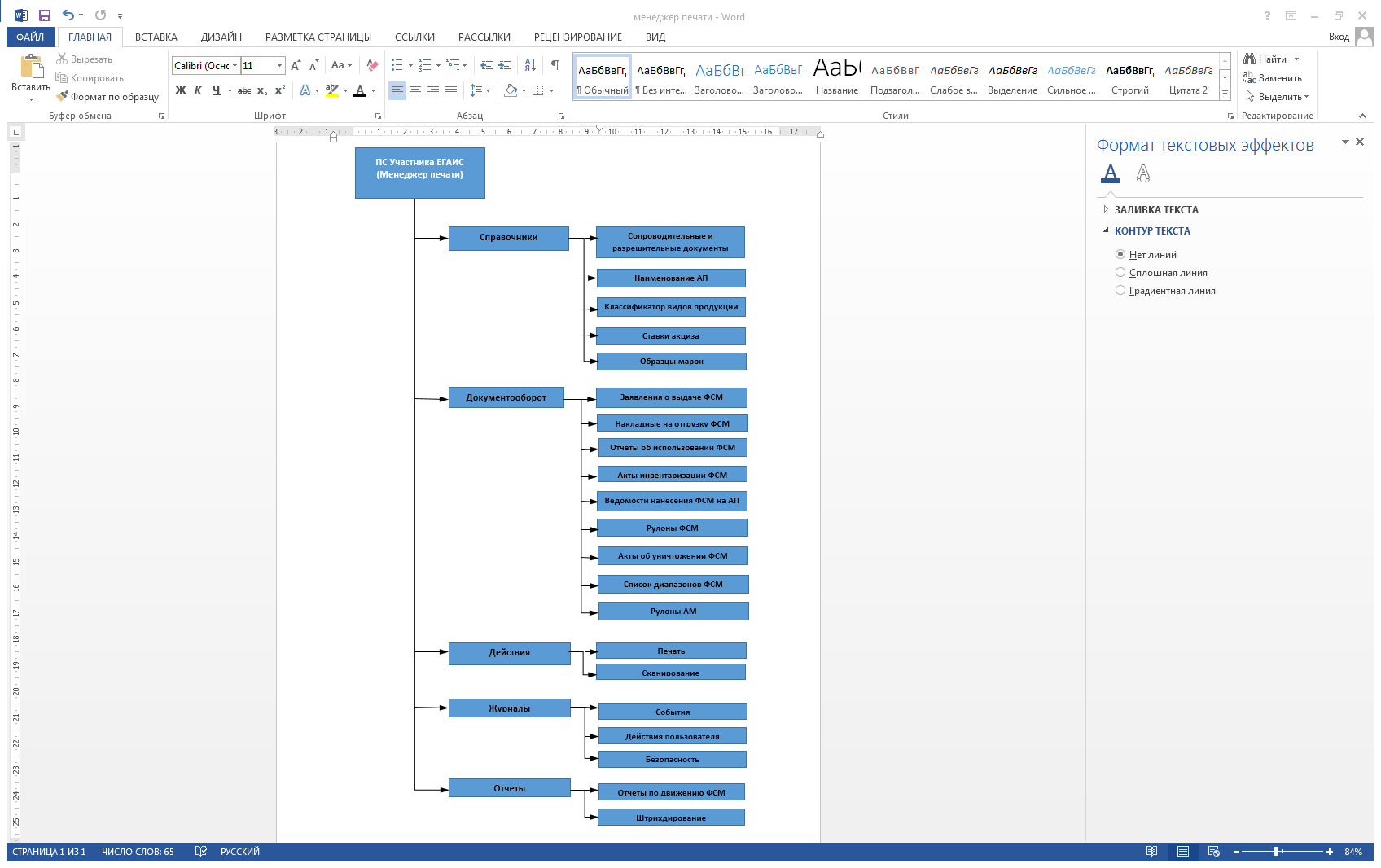Screen dimensions: 1381x868
Task: Align text right
Action: (x=433, y=90)
